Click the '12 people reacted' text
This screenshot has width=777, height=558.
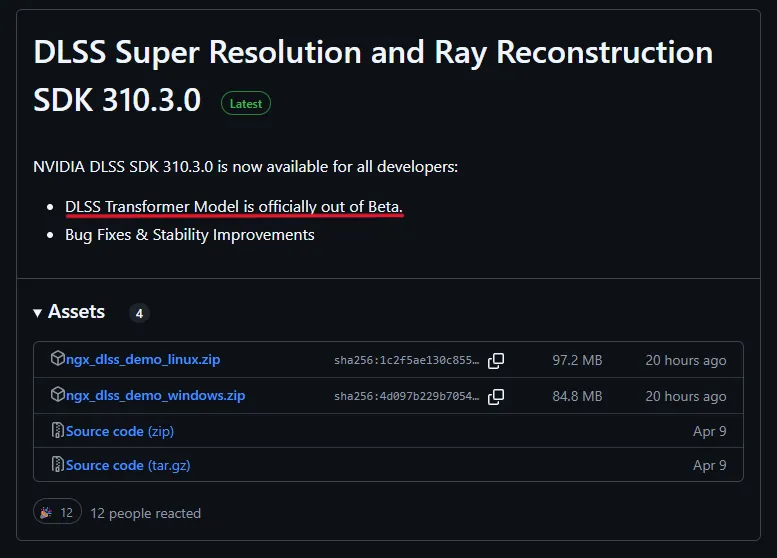145,513
